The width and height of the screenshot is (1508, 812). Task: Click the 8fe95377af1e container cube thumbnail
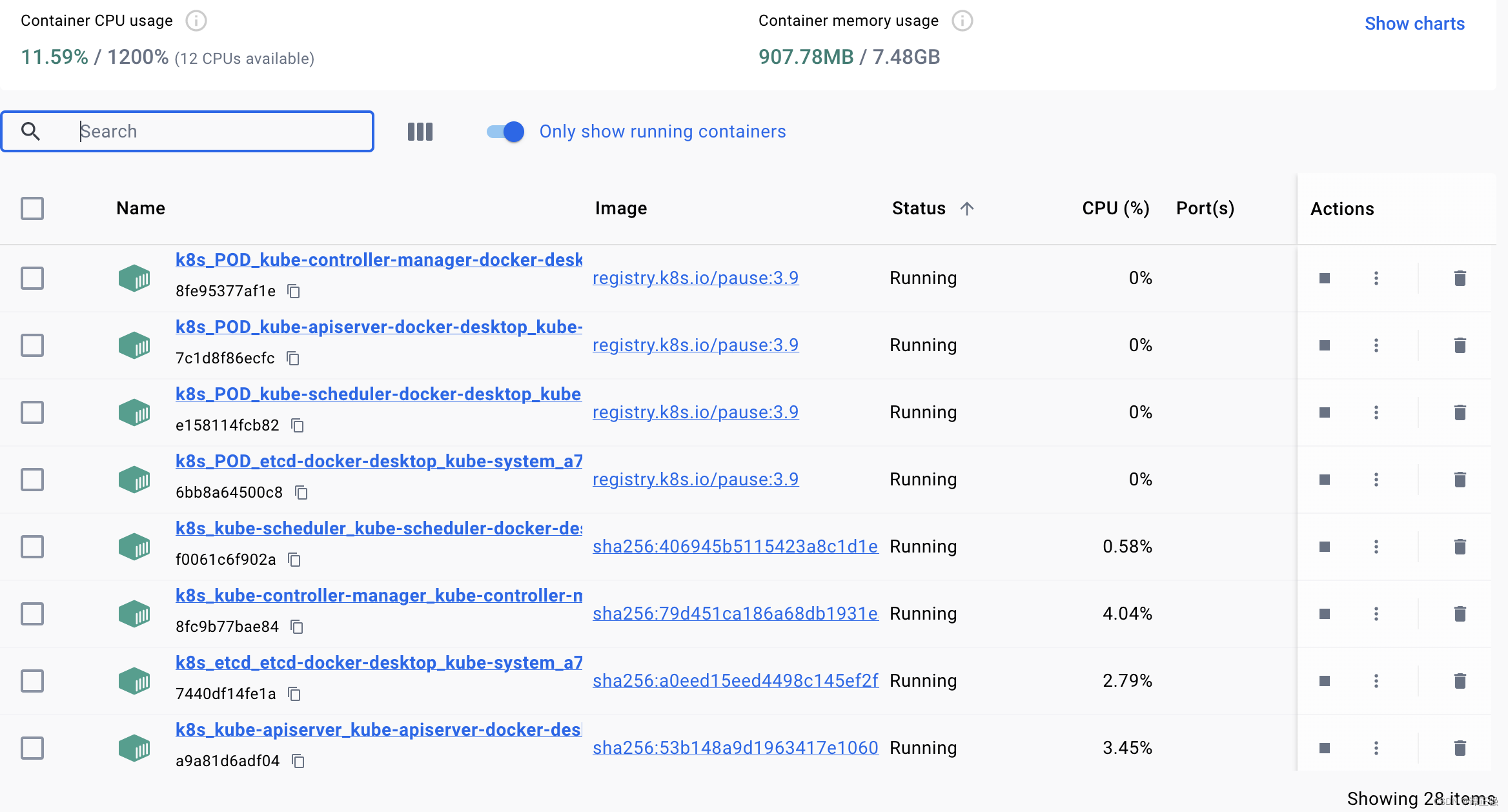point(134,278)
